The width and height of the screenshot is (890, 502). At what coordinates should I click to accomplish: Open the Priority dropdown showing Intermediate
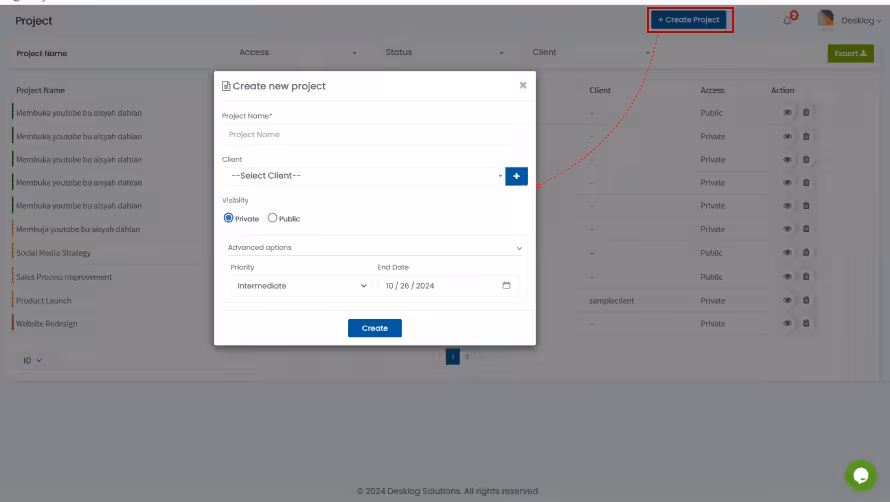coord(300,286)
